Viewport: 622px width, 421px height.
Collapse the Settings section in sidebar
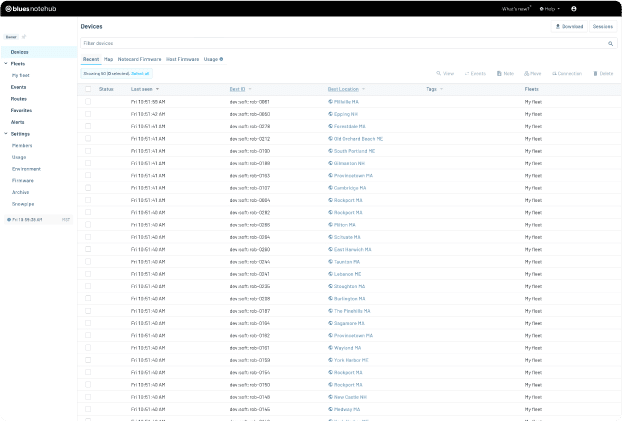coord(5,134)
